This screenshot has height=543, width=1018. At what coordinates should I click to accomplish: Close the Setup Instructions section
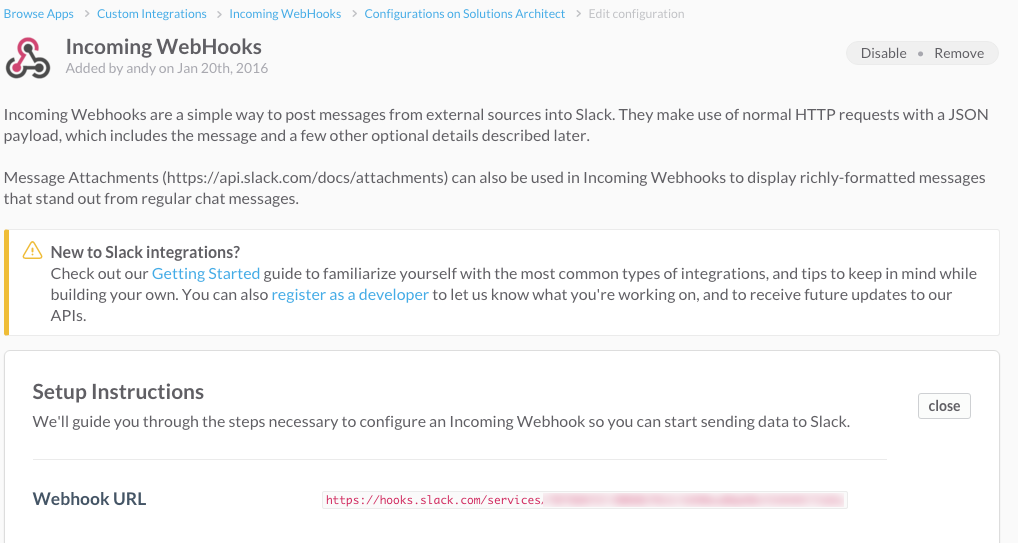point(944,406)
